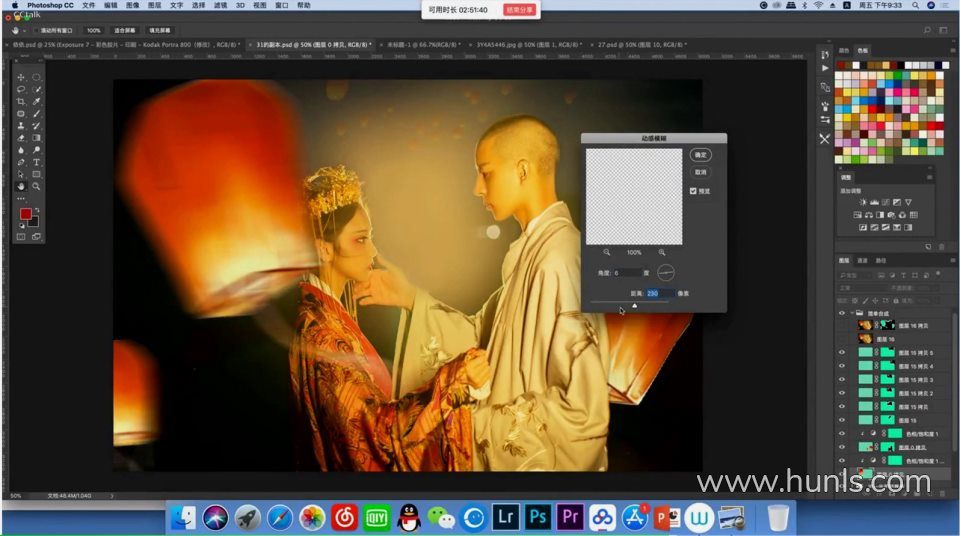
Task: Switch to the Kodak Portra 800 document tab
Action: point(126,45)
